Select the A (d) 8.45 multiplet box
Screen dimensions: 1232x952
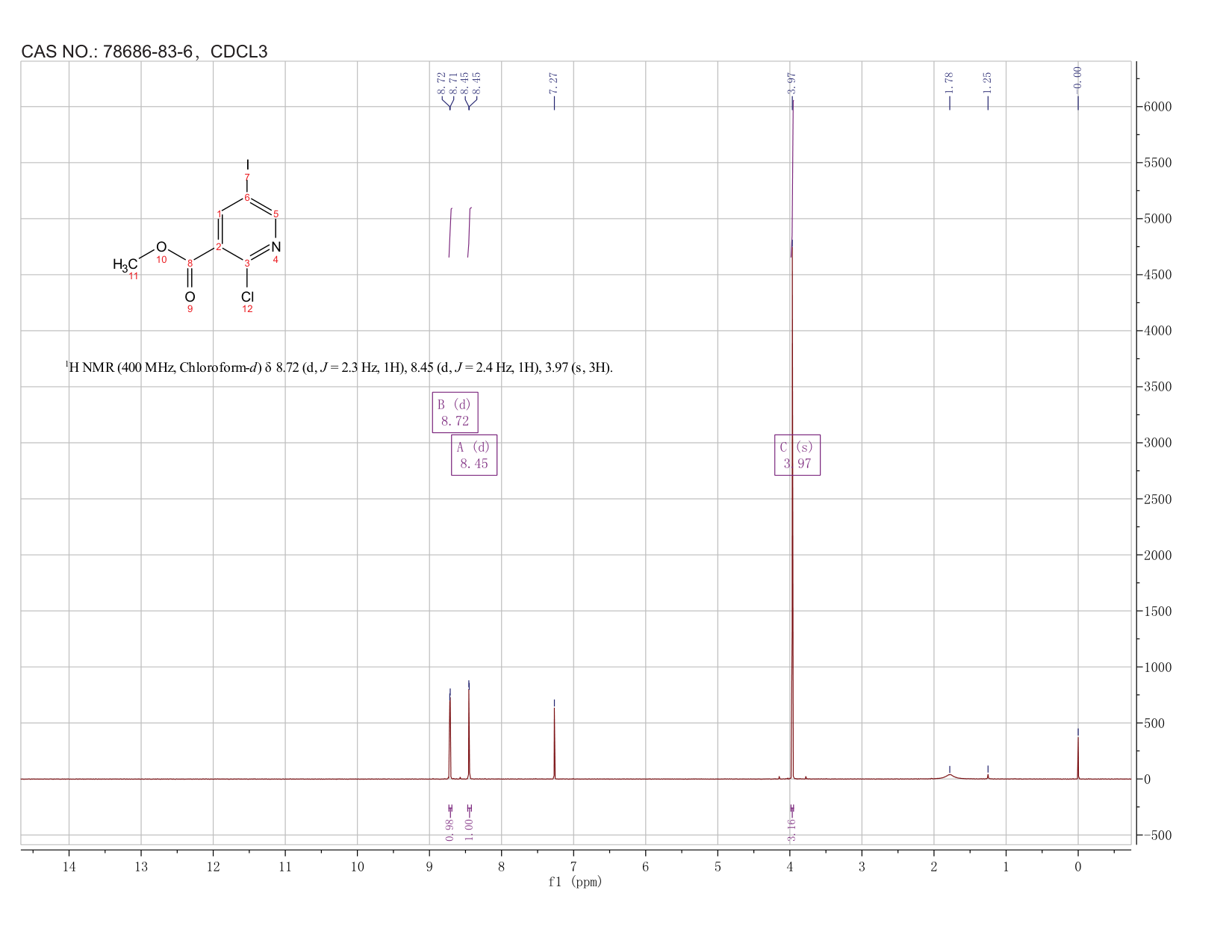(x=474, y=455)
